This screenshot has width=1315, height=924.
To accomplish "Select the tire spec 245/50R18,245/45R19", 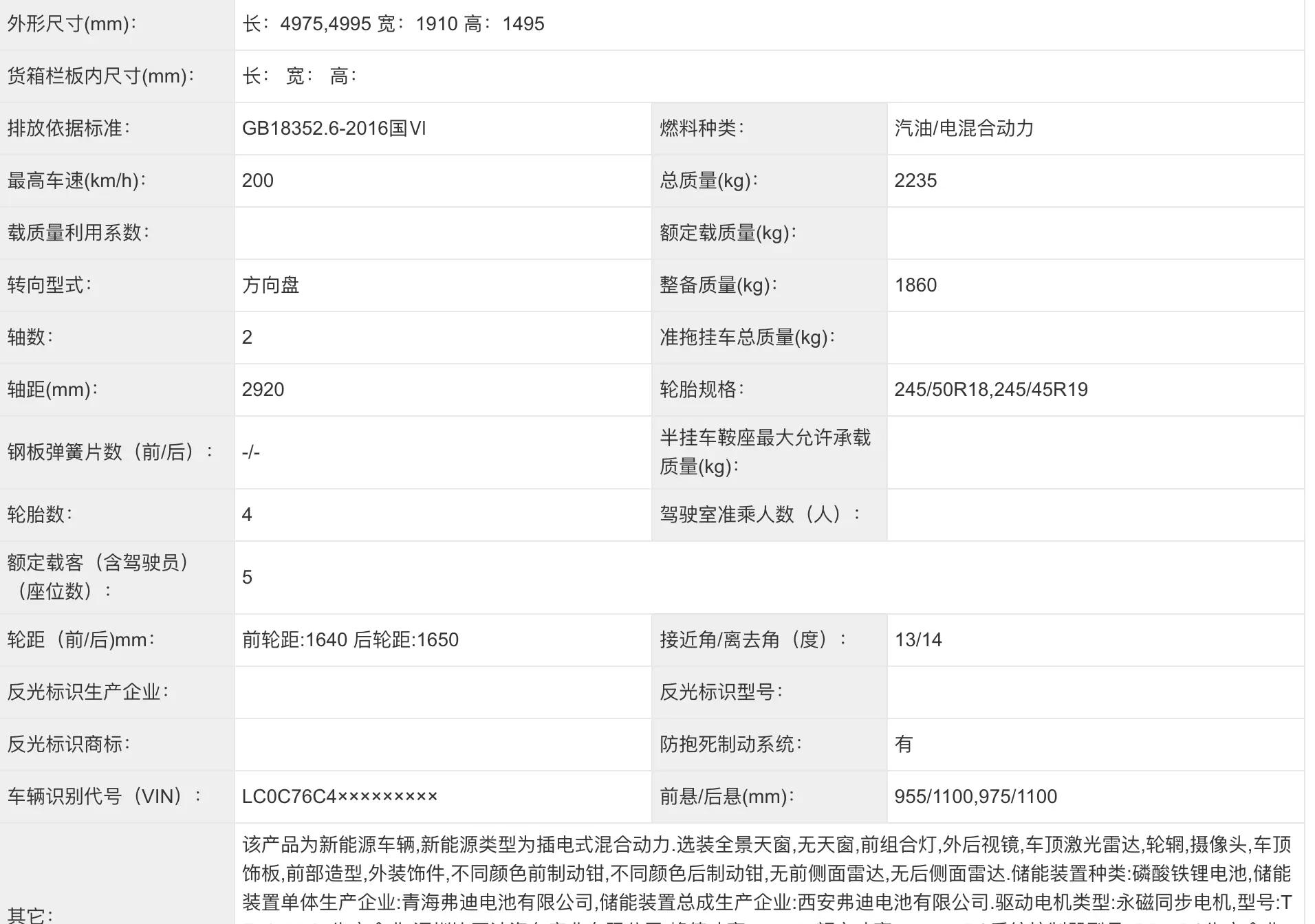I will click(991, 390).
